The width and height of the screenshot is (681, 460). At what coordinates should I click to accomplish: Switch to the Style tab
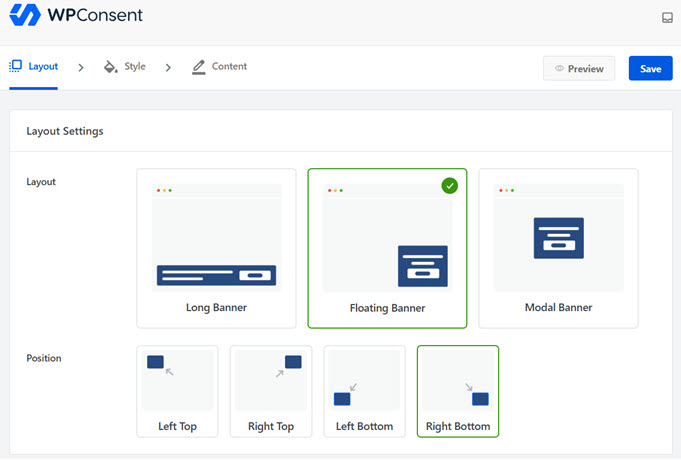point(134,67)
